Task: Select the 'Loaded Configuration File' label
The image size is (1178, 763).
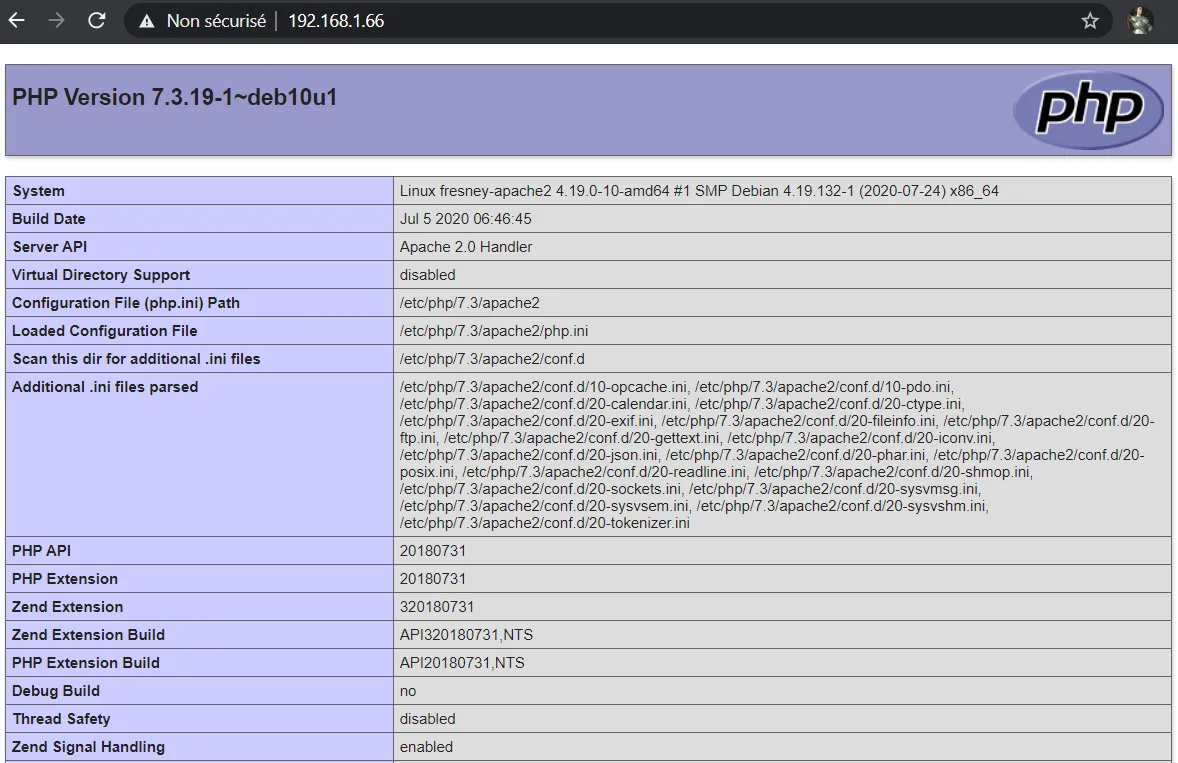Action: 104,330
